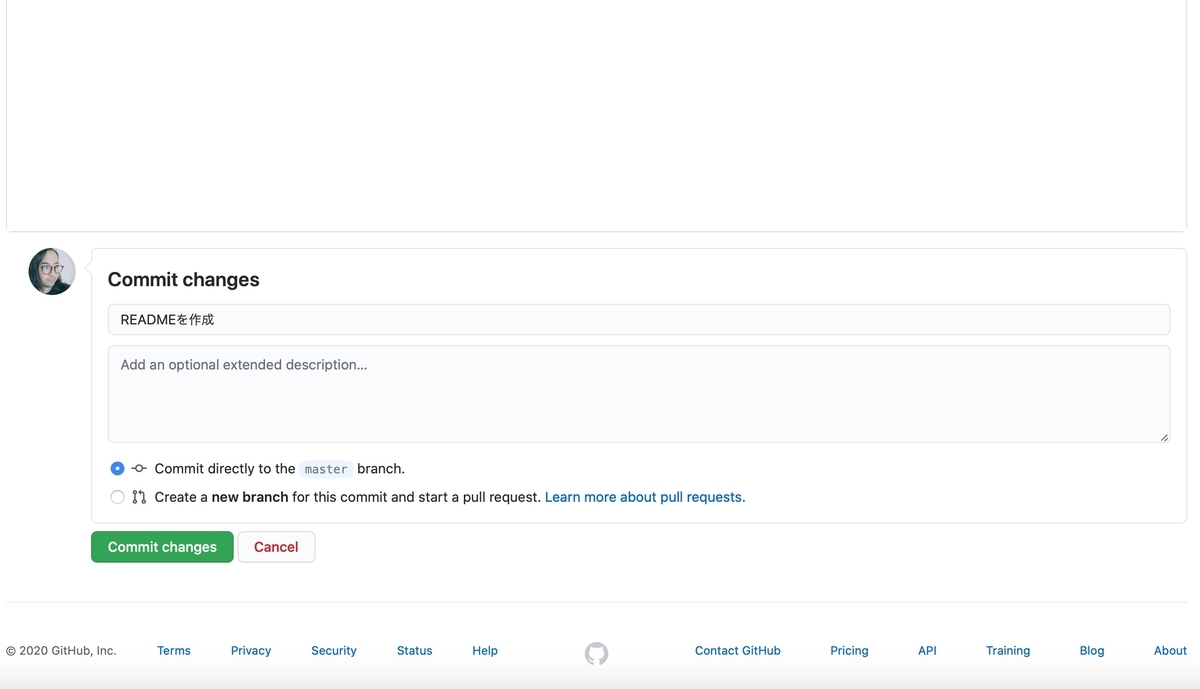
Task: Click the GitHub Octocat logo in footer
Action: (596, 654)
